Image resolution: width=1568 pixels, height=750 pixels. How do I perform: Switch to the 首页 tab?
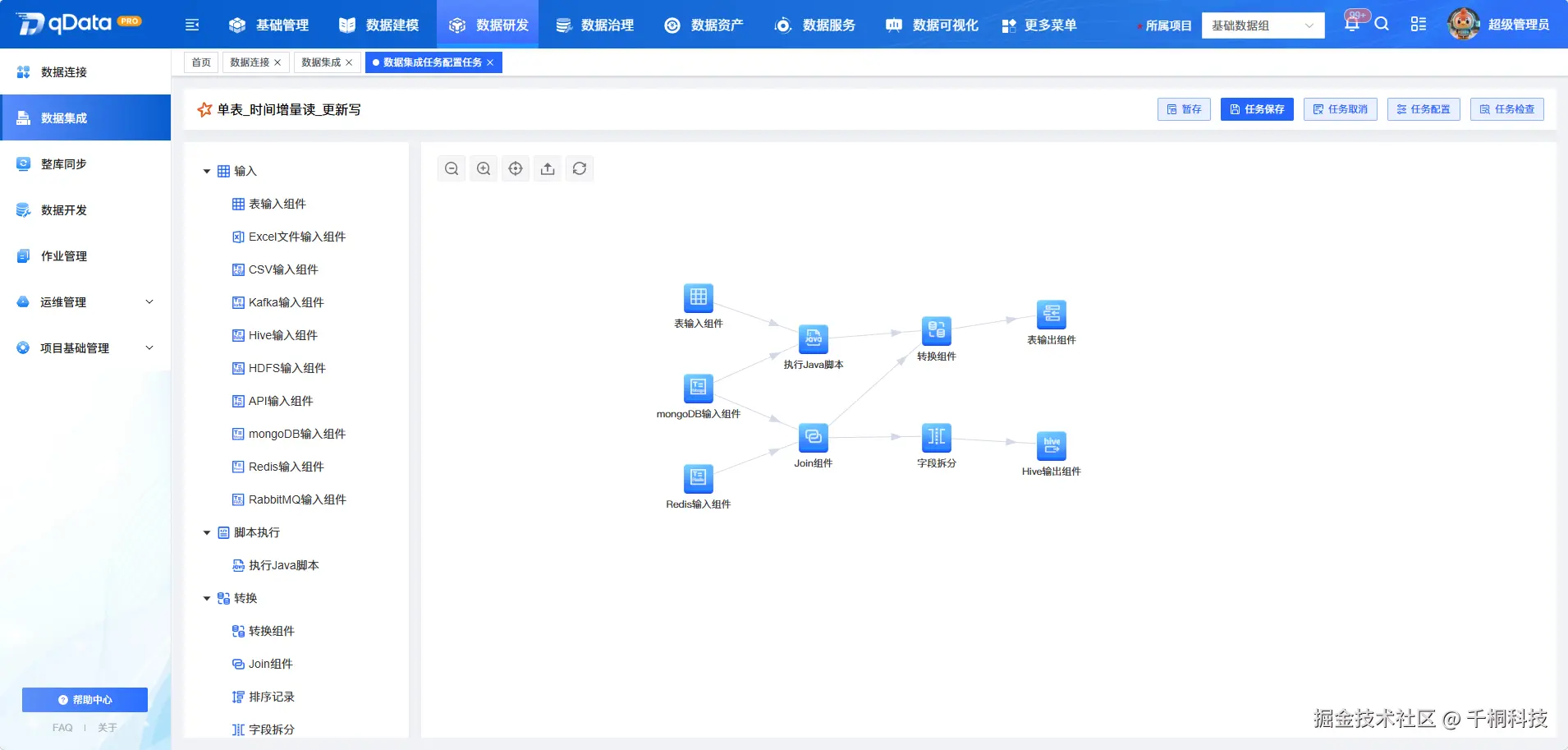point(201,62)
